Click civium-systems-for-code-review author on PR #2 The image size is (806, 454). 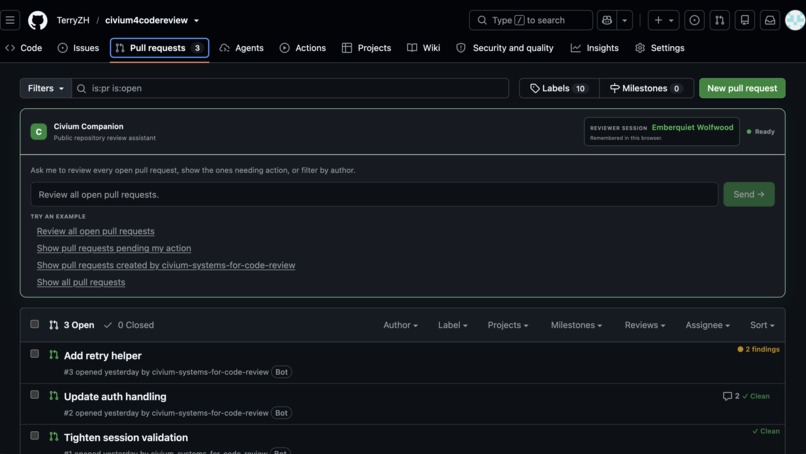pyautogui.click(x=210, y=413)
